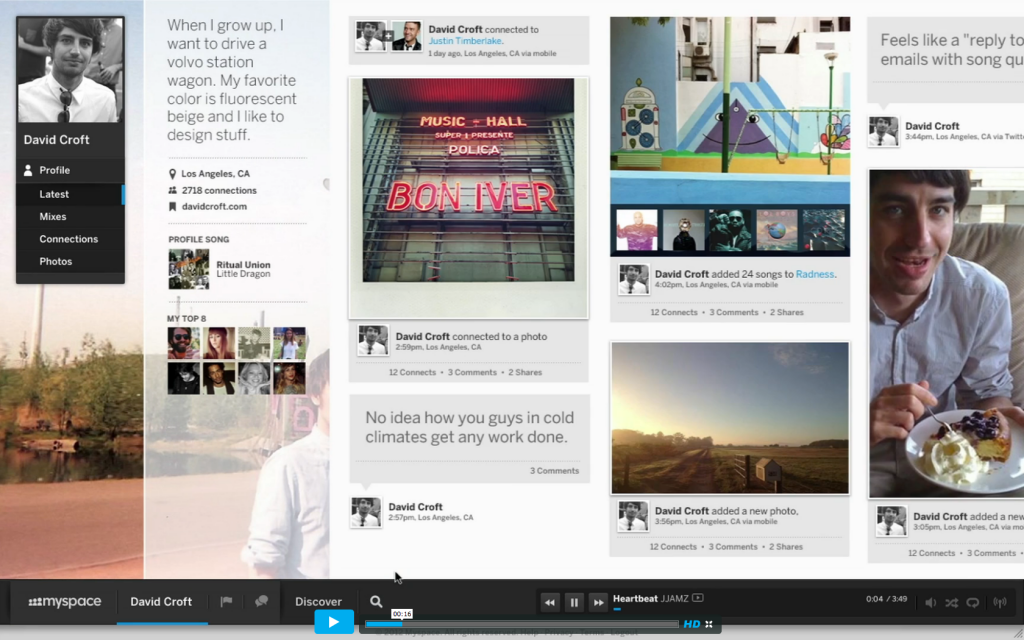View the 2718 connections

219,191
